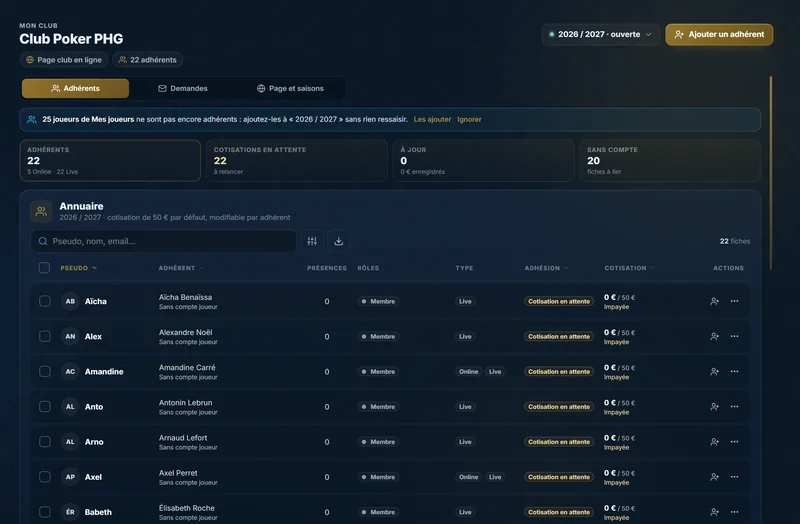Click the Pseudo, nom, email search field
This screenshot has width=800, height=524.
(x=163, y=241)
